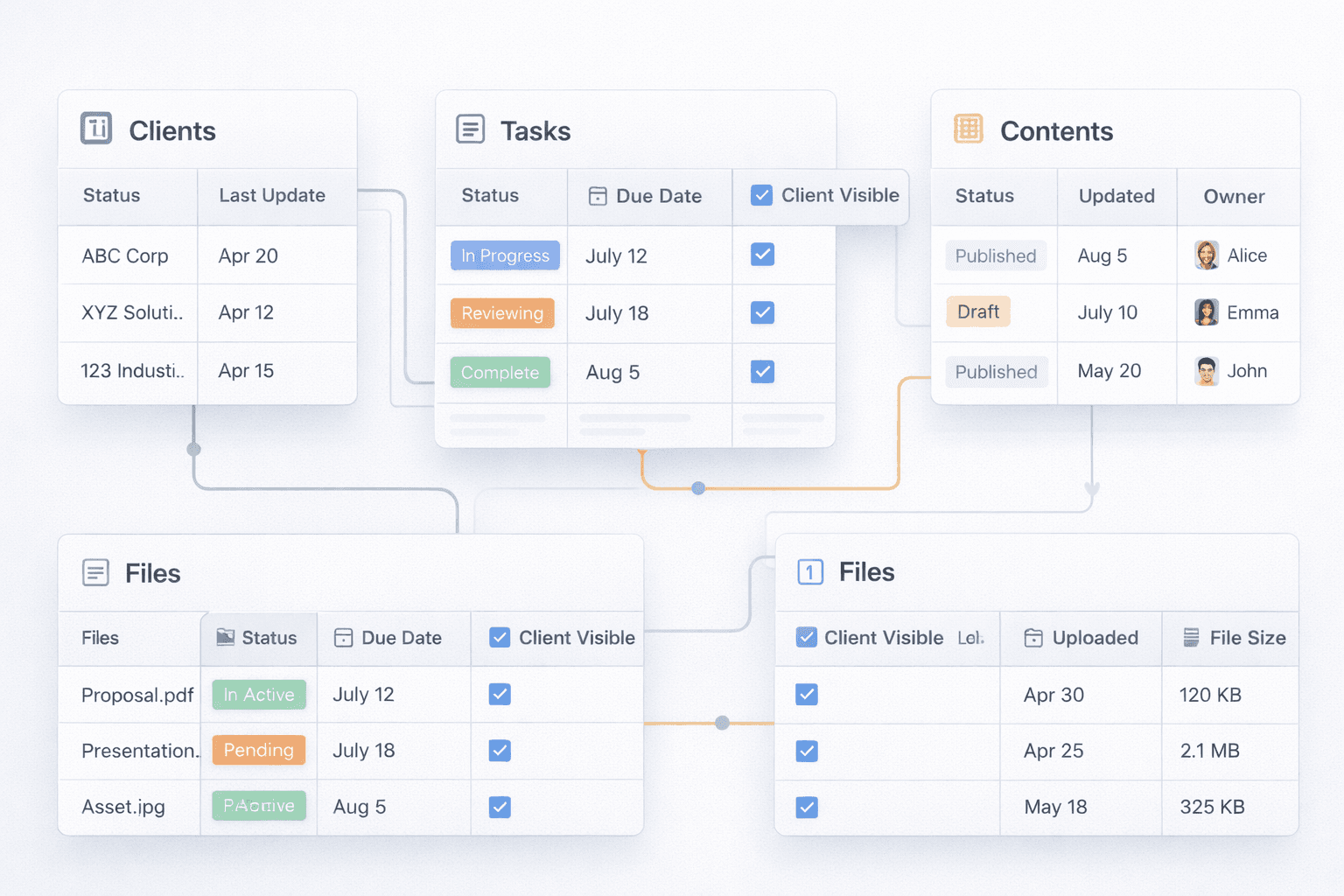Select the Draft status badge in Contents

(978, 311)
